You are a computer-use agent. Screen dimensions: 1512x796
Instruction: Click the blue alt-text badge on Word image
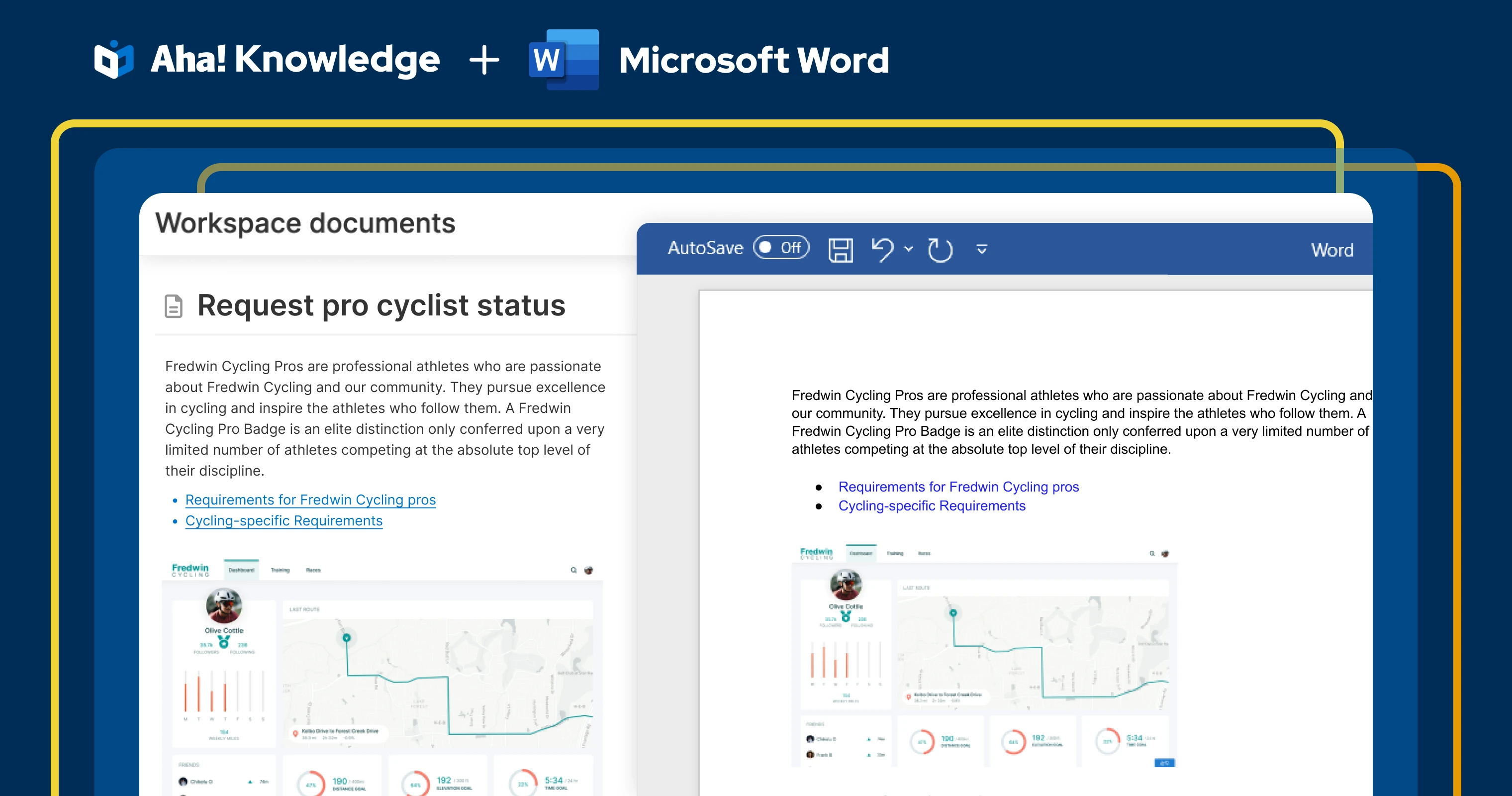pyautogui.click(x=1164, y=763)
